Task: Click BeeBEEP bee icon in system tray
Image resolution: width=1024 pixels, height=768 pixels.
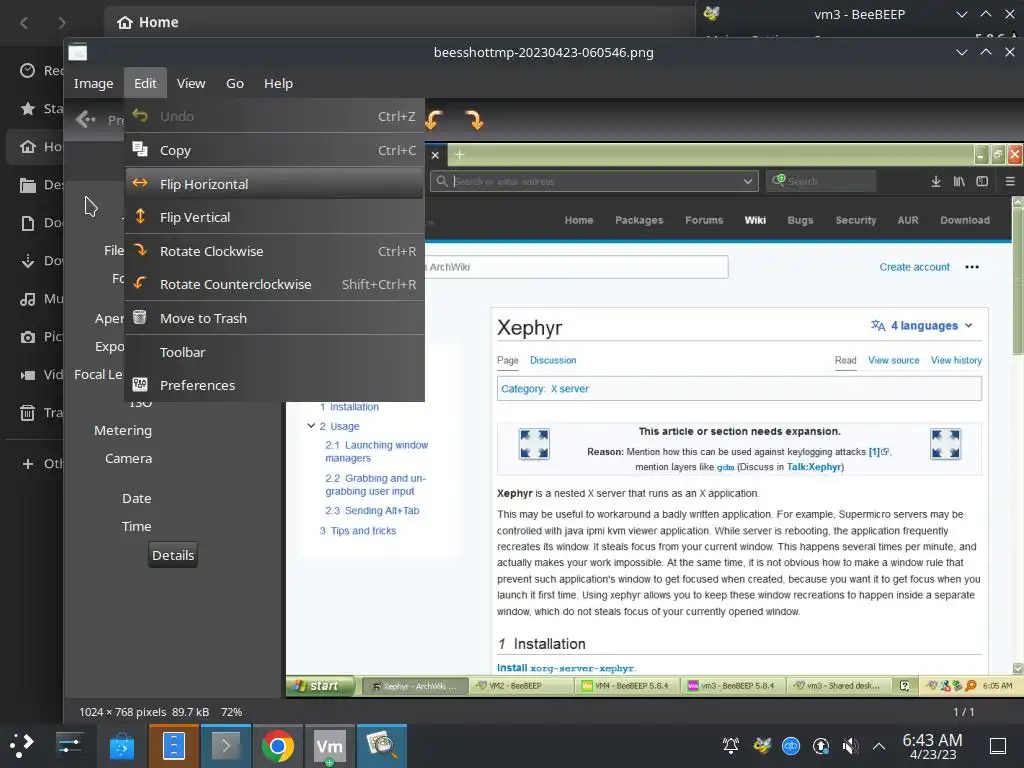Action: [761, 746]
